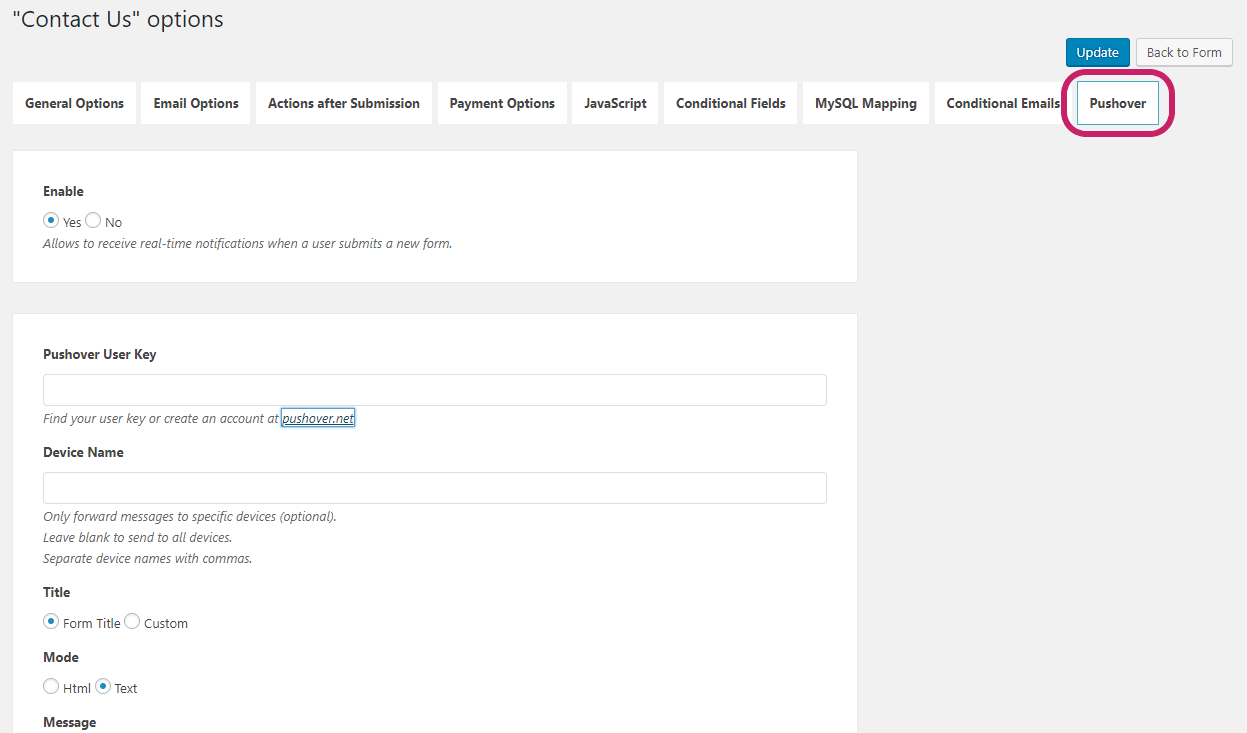Focus the Pushover User Key field
The height and width of the screenshot is (733, 1247).
(435, 390)
